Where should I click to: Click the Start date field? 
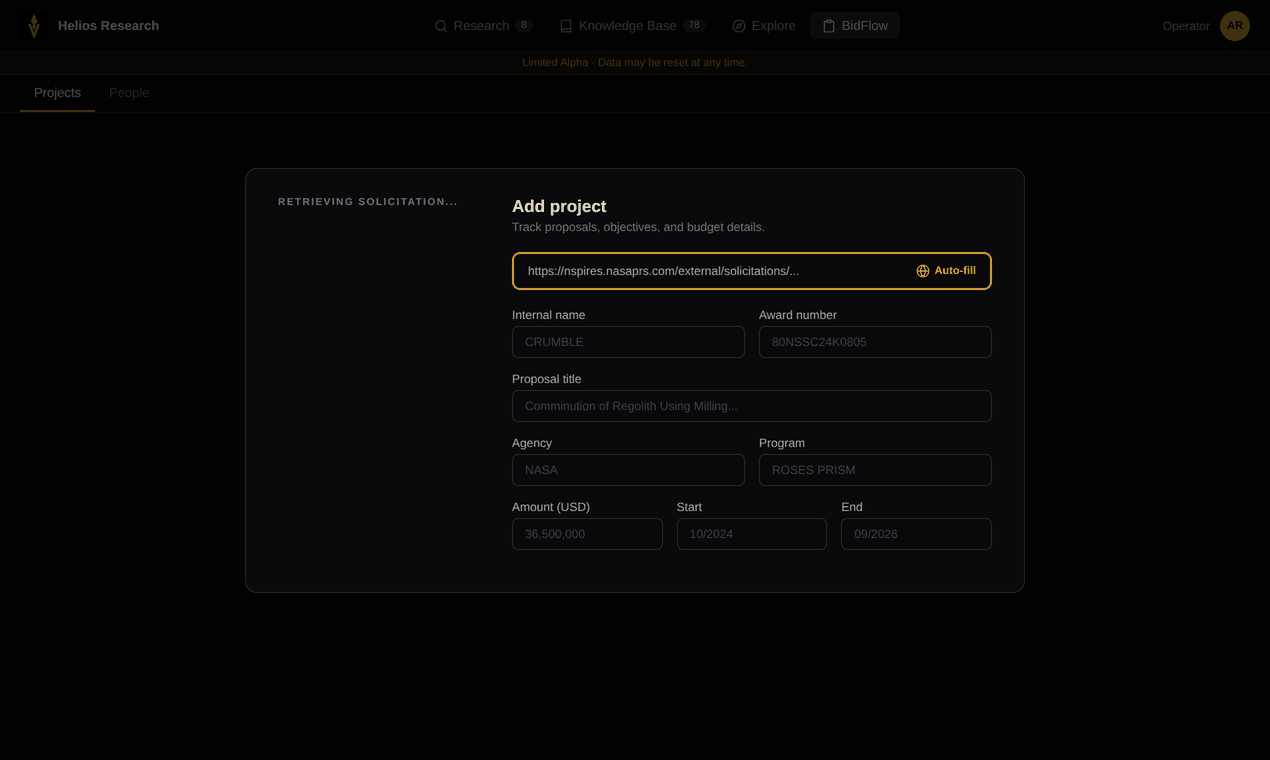tap(752, 534)
